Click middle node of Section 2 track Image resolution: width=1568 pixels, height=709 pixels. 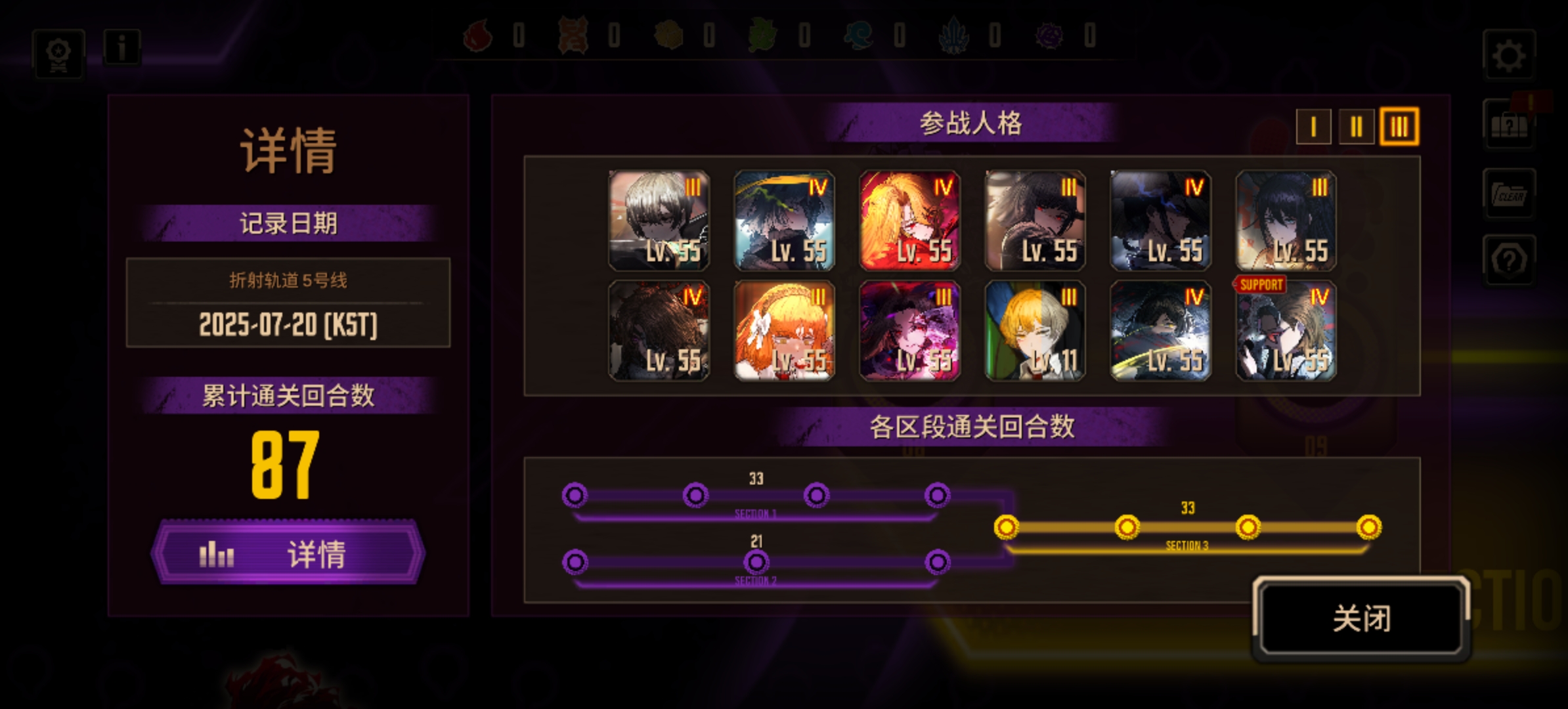pyautogui.click(x=756, y=562)
